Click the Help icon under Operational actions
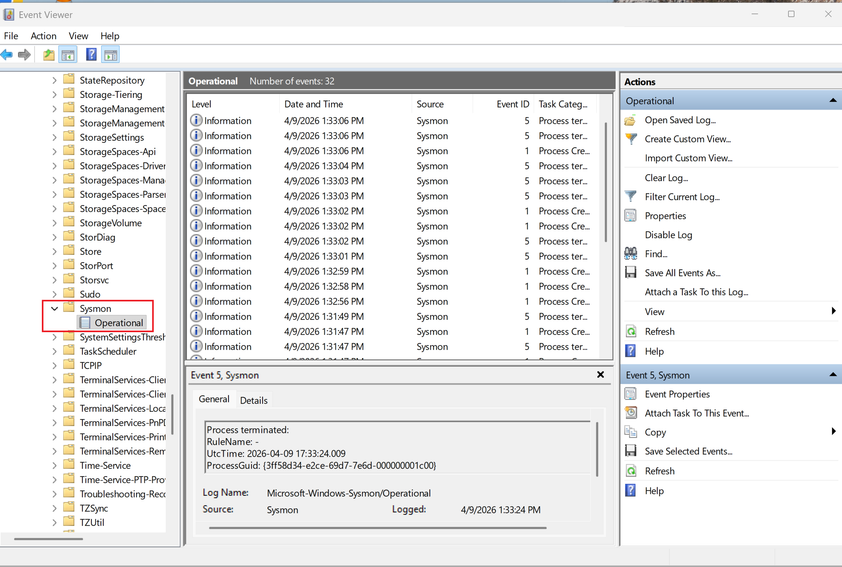This screenshot has height=567, width=842. coord(630,351)
